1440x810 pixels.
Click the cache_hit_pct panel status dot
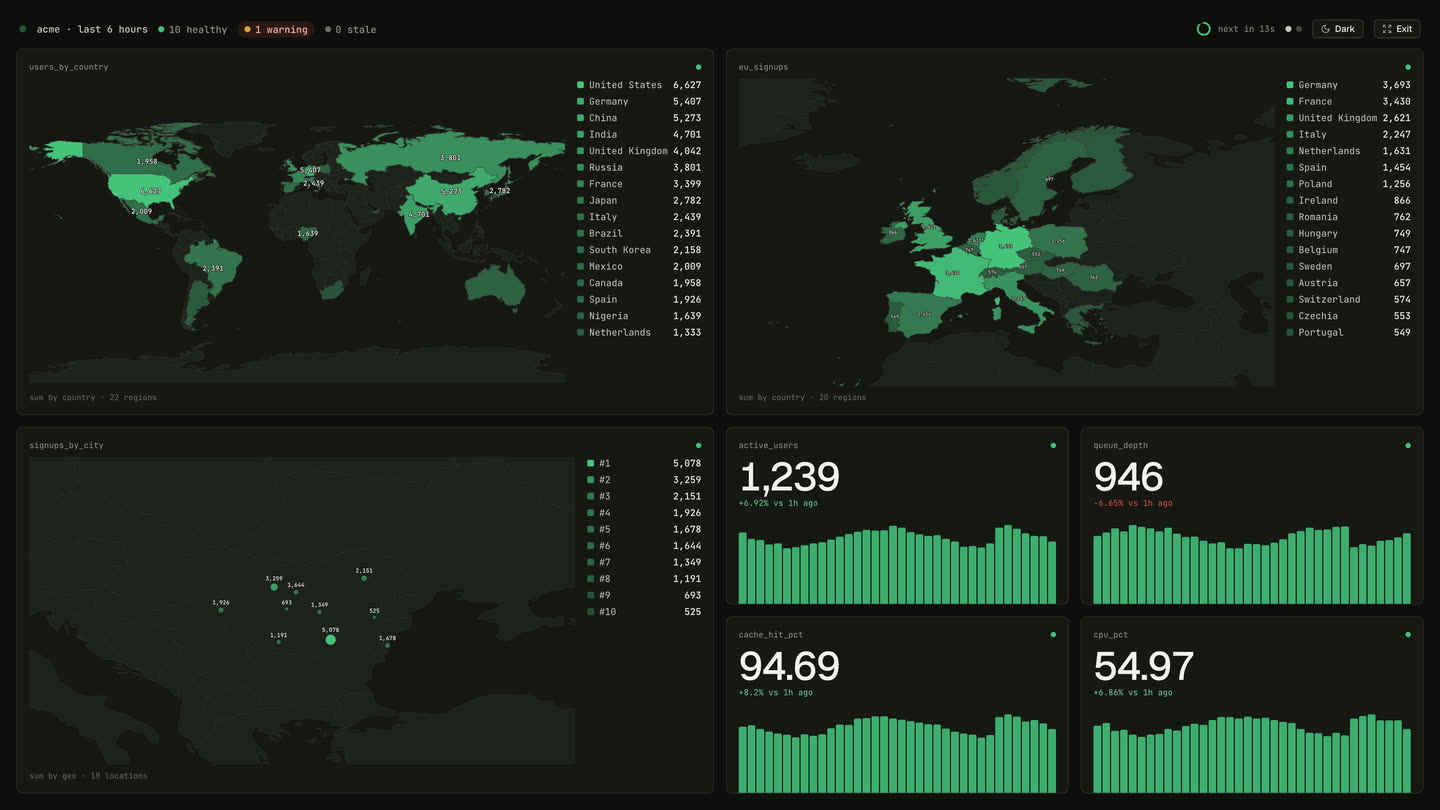point(1053,634)
